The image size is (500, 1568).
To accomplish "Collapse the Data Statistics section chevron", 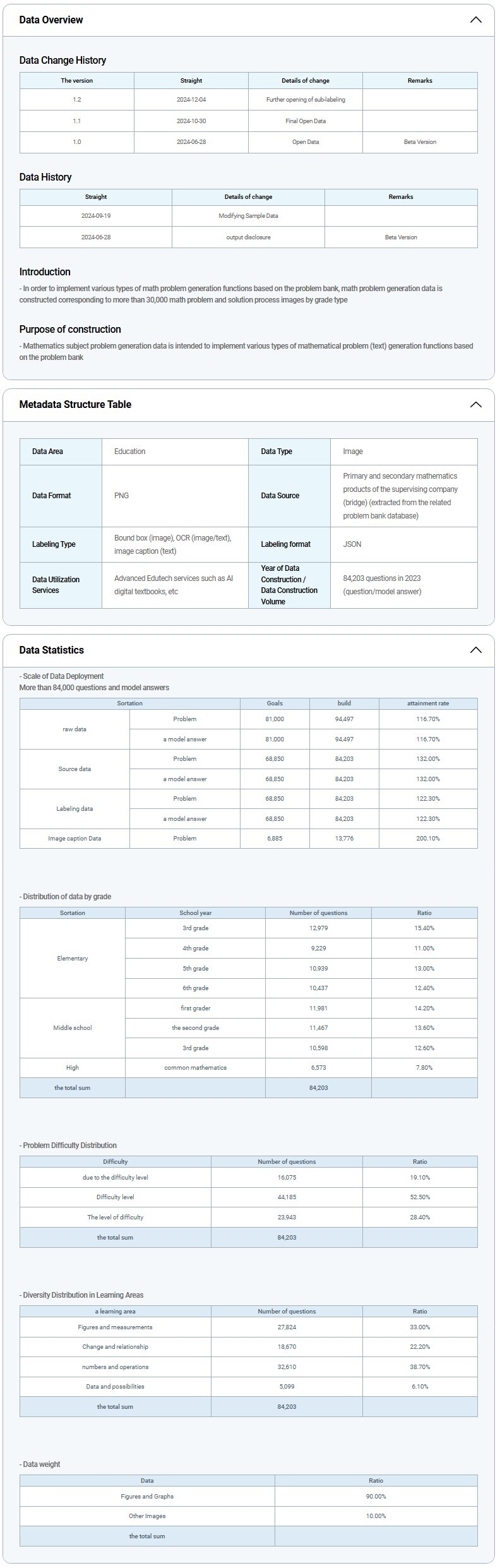I will [x=475, y=650].
